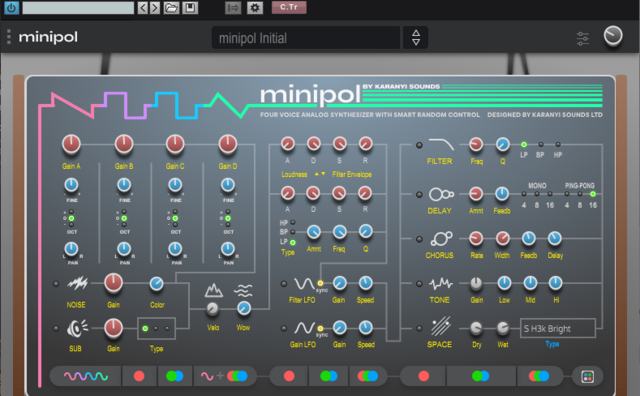
Task: Click the blue Type label under SPACE
Action: point(552,344)
